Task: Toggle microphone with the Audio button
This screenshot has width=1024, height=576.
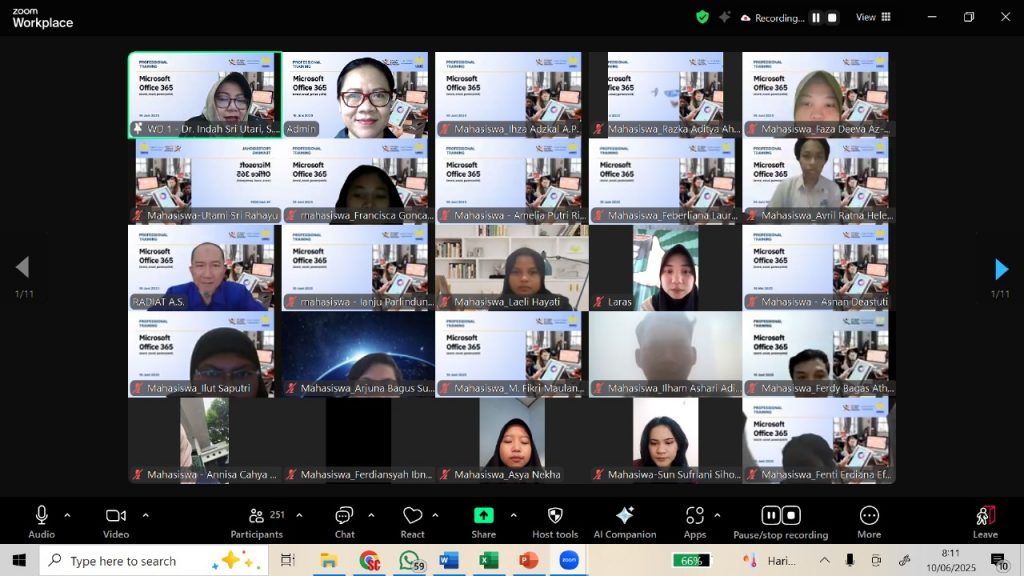Action: 41,520
